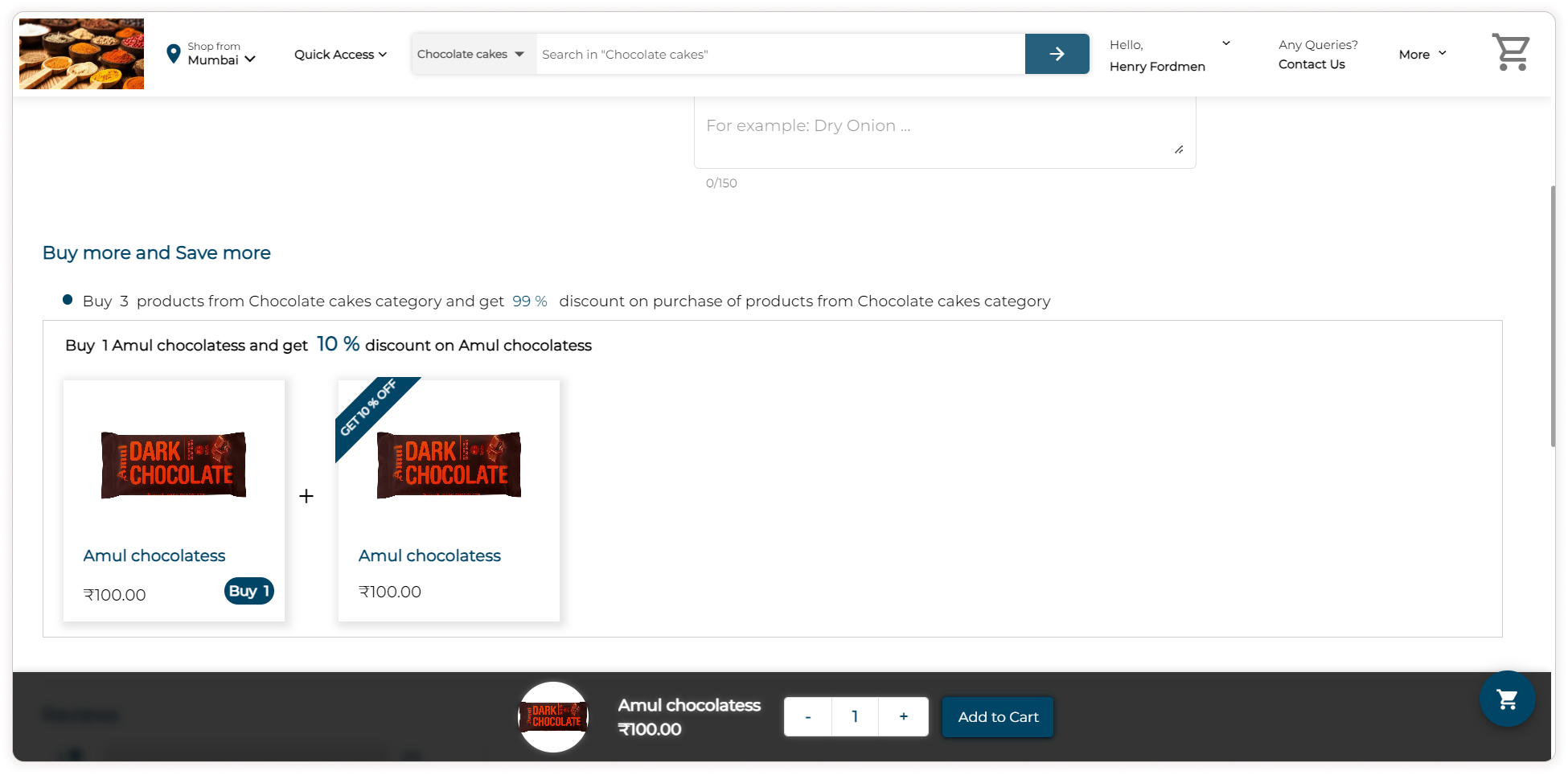This screenshot has width=1568, height=775.
Task: Click the Add to Cart button
Action: tap(997, 716)
